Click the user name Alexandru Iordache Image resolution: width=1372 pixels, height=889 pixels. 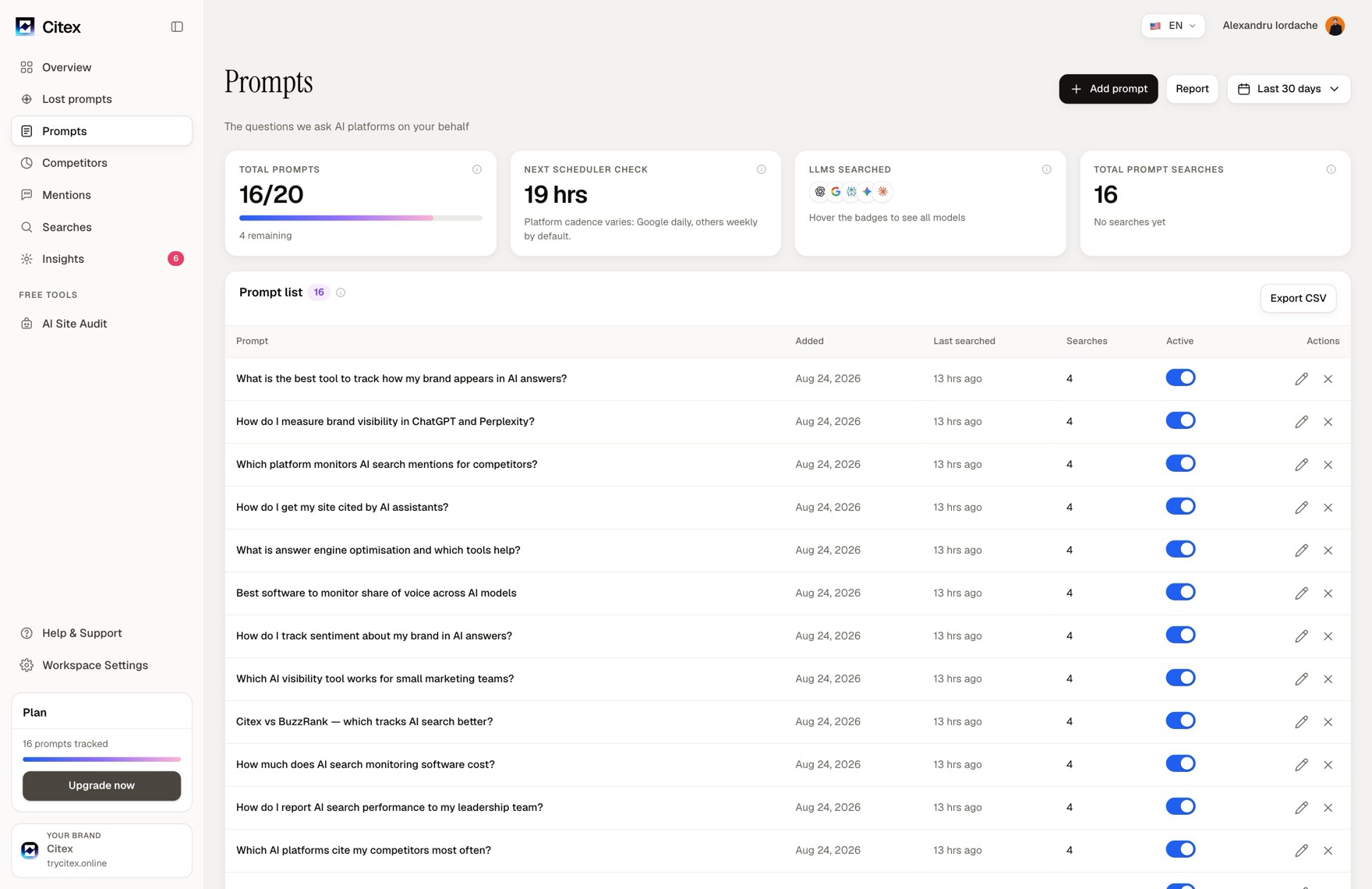[1270, 26]
